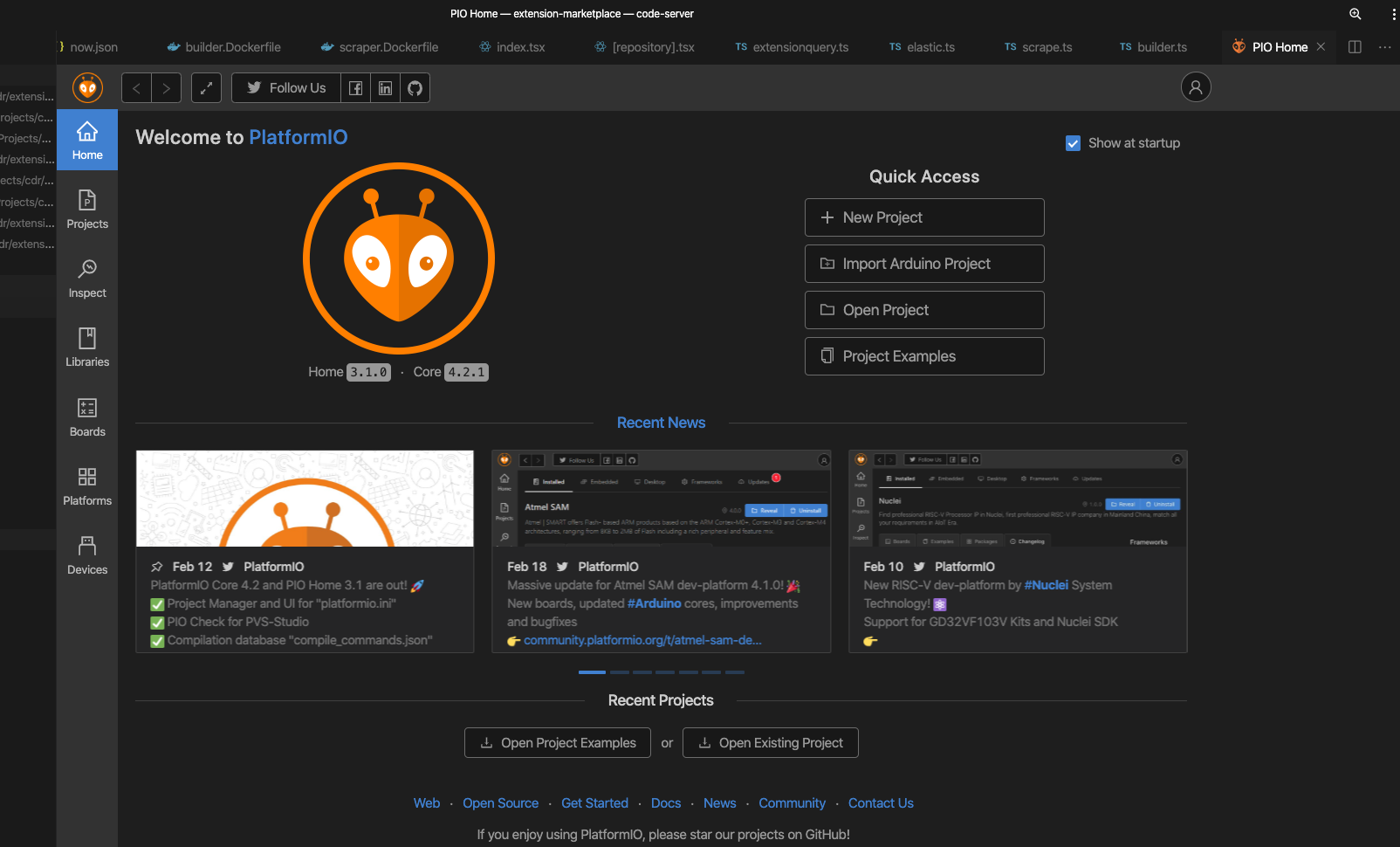
Task: Switch to the elastic.ts tab
Action: [922, 47]
